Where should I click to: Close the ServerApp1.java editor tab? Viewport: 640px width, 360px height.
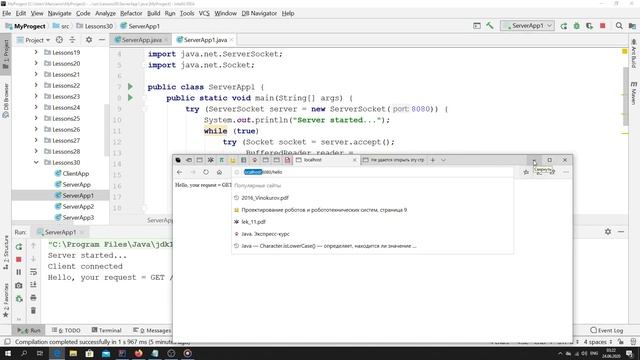point(231,40)
